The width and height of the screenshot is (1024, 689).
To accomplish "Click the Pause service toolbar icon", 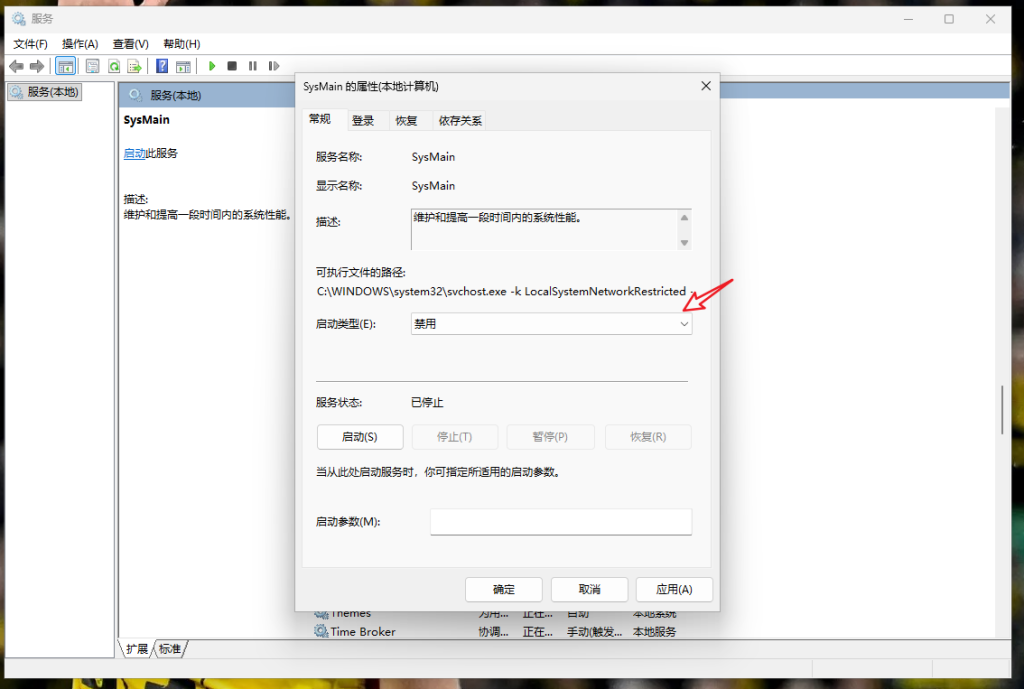I will (253, 66).
